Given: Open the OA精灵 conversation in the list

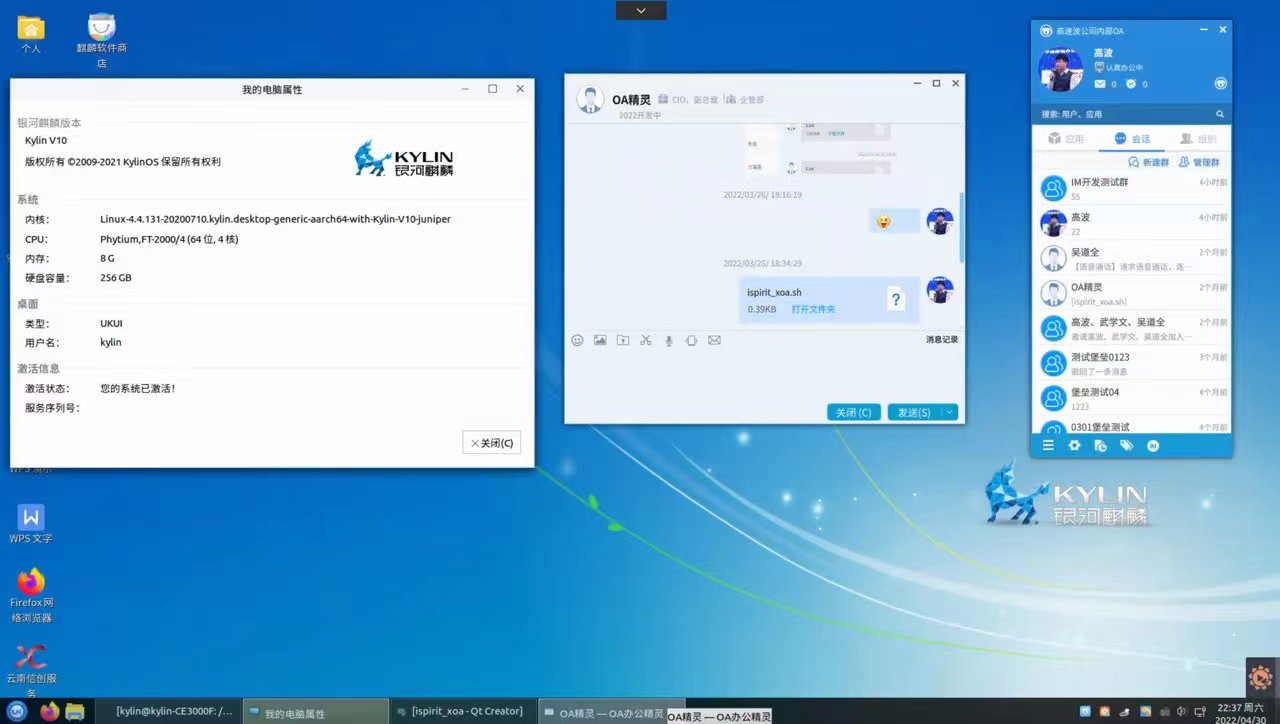Looking at the screenshot, I should (x=1131, y=293).
